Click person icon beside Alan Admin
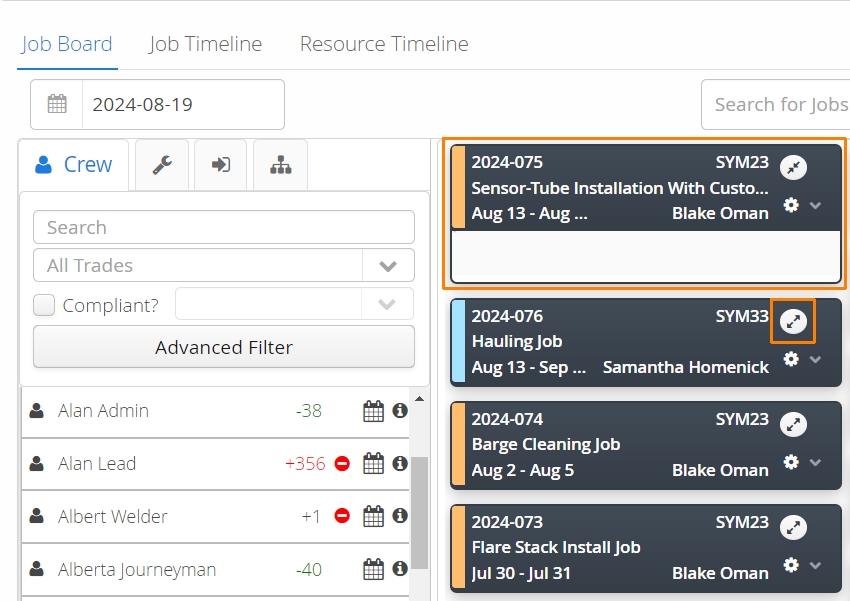850x601 pixels. [x=36, y=411]
